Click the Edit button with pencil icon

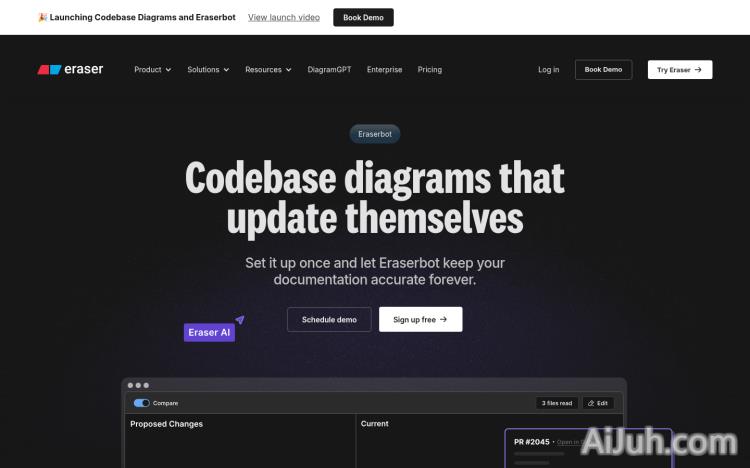click(598, 403)
